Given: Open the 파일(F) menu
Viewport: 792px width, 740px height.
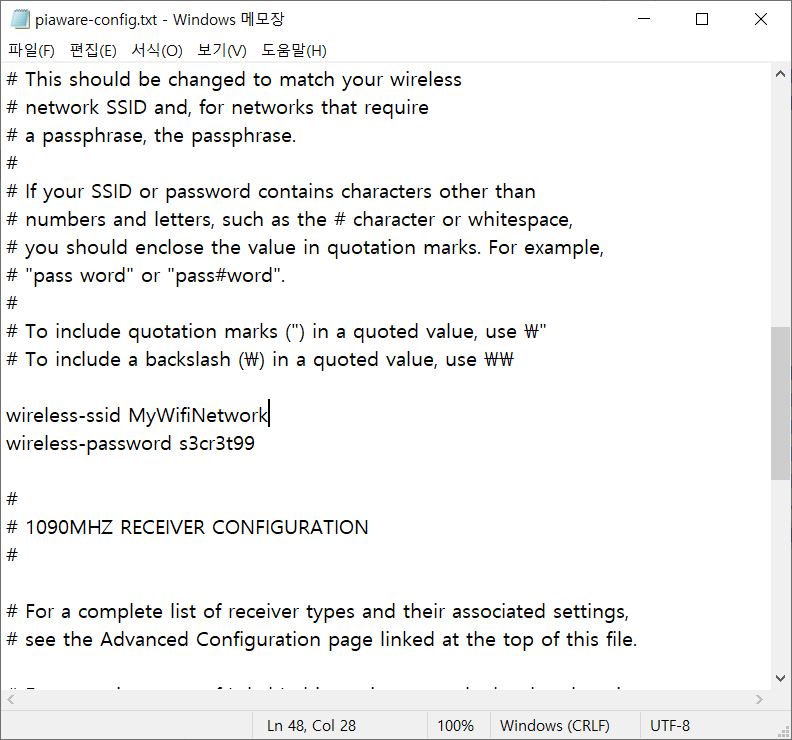Looking at the screenshot, I should pyautogui.click(x=31, y=50).
